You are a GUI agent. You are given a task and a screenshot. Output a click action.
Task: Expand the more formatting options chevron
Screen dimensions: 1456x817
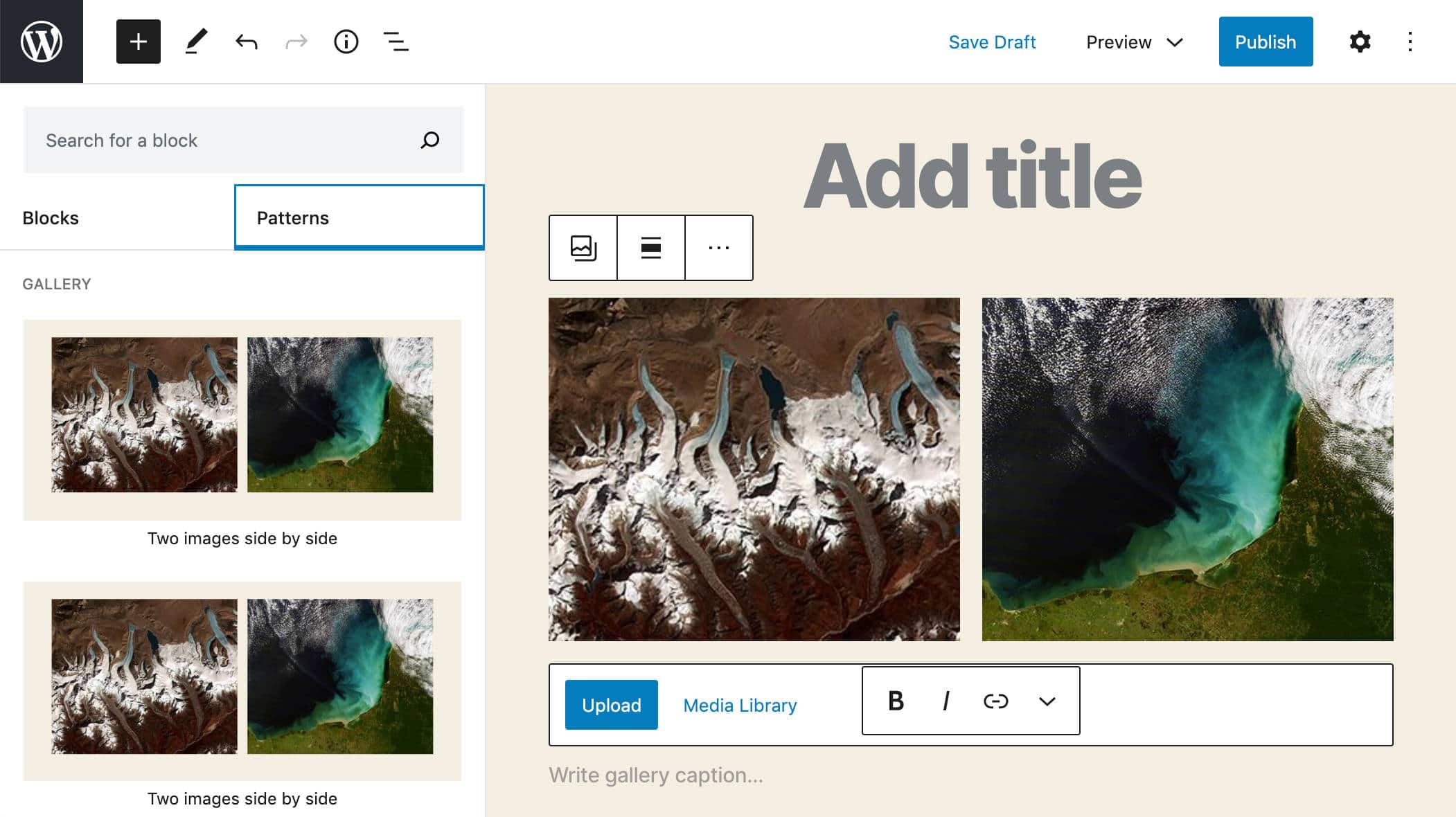click(1046, 701)
